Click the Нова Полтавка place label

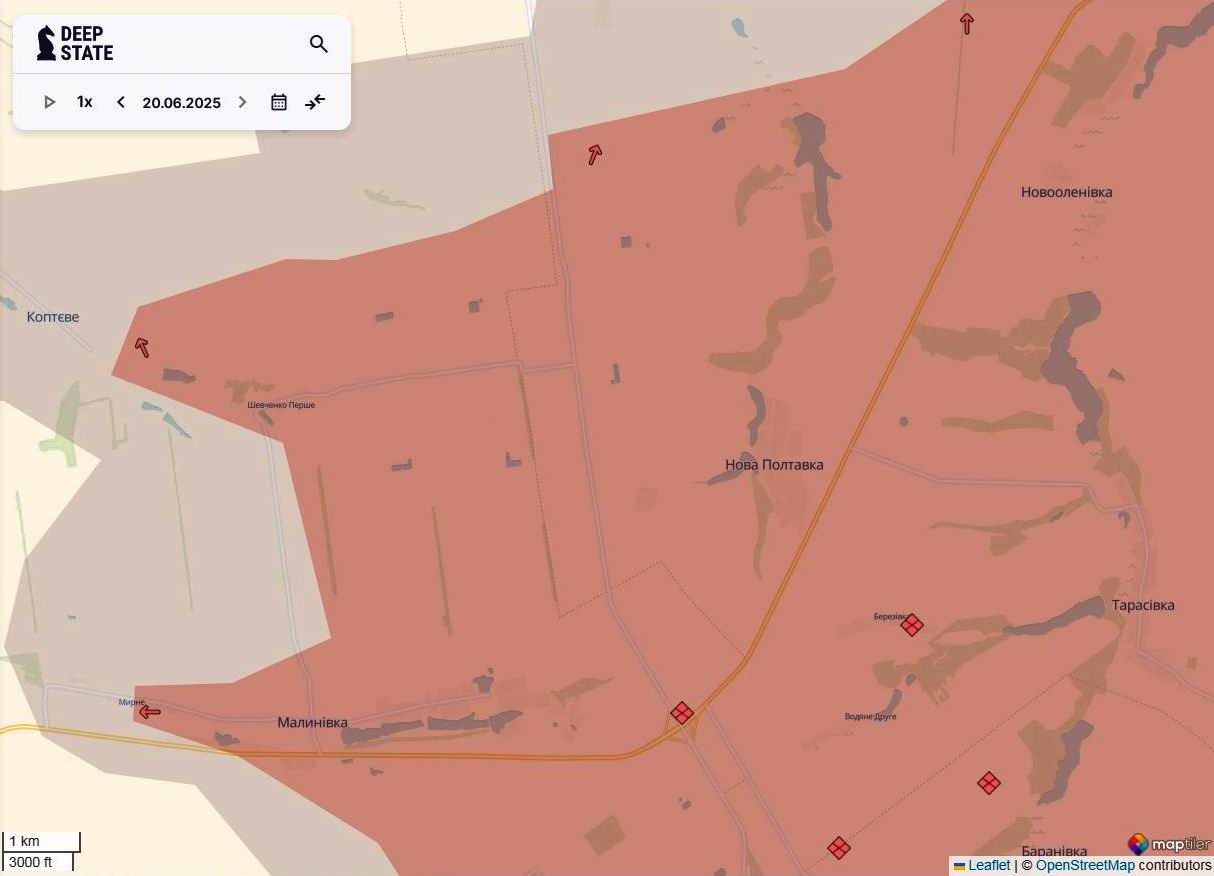pyautogui.click(x=774, y=465)
